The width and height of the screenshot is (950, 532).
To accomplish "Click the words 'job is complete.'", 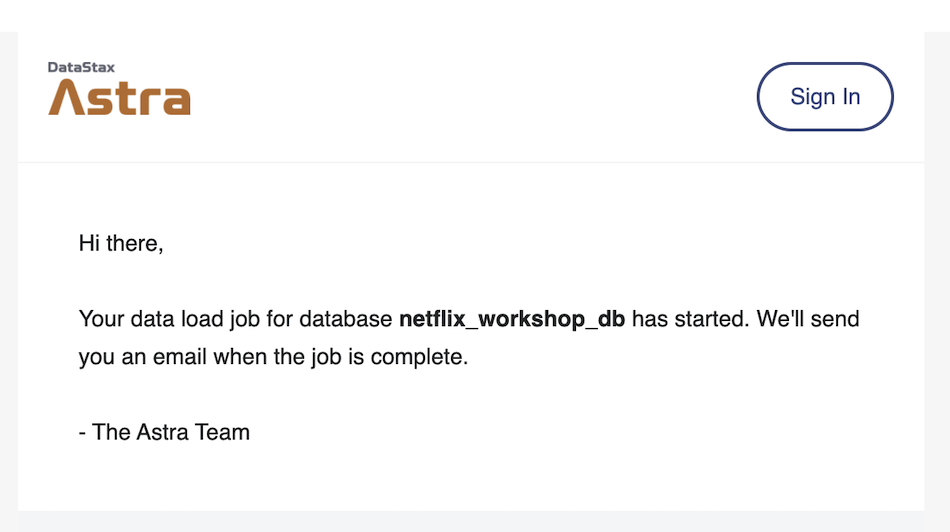I will 390,357.
